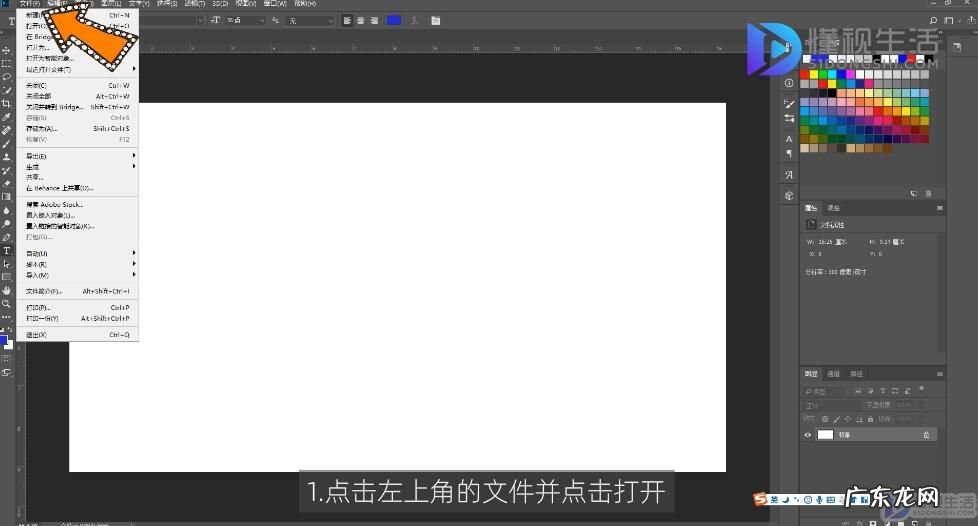Screen dimensions: 978x526
Task: Open the Paragraph panel icon
Action: (x=789, y=153)
